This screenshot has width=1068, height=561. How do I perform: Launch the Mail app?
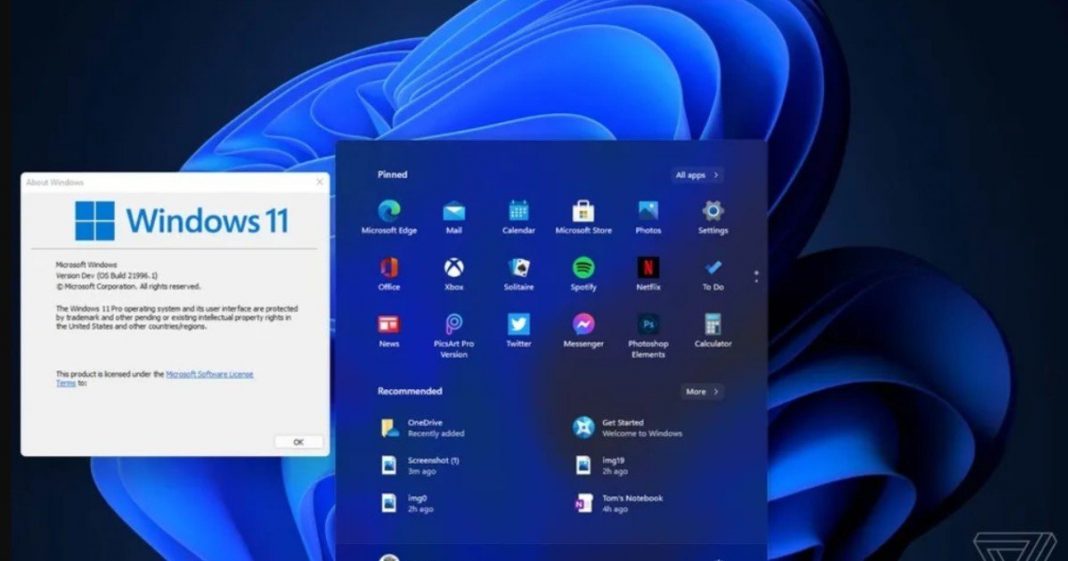(x=454, y=212)
